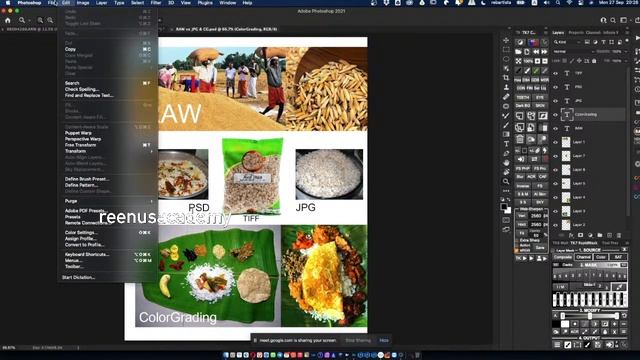Viewport: 640px width, 360px height.
Task: Toggle visibility of the JPG text layer
Action: point(556,101)
